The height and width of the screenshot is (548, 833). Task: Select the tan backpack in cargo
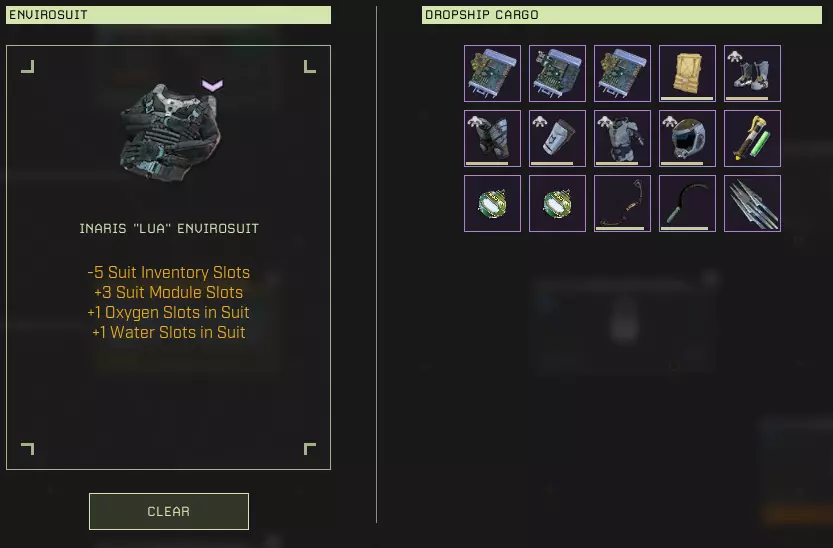[x=687, y=73]
